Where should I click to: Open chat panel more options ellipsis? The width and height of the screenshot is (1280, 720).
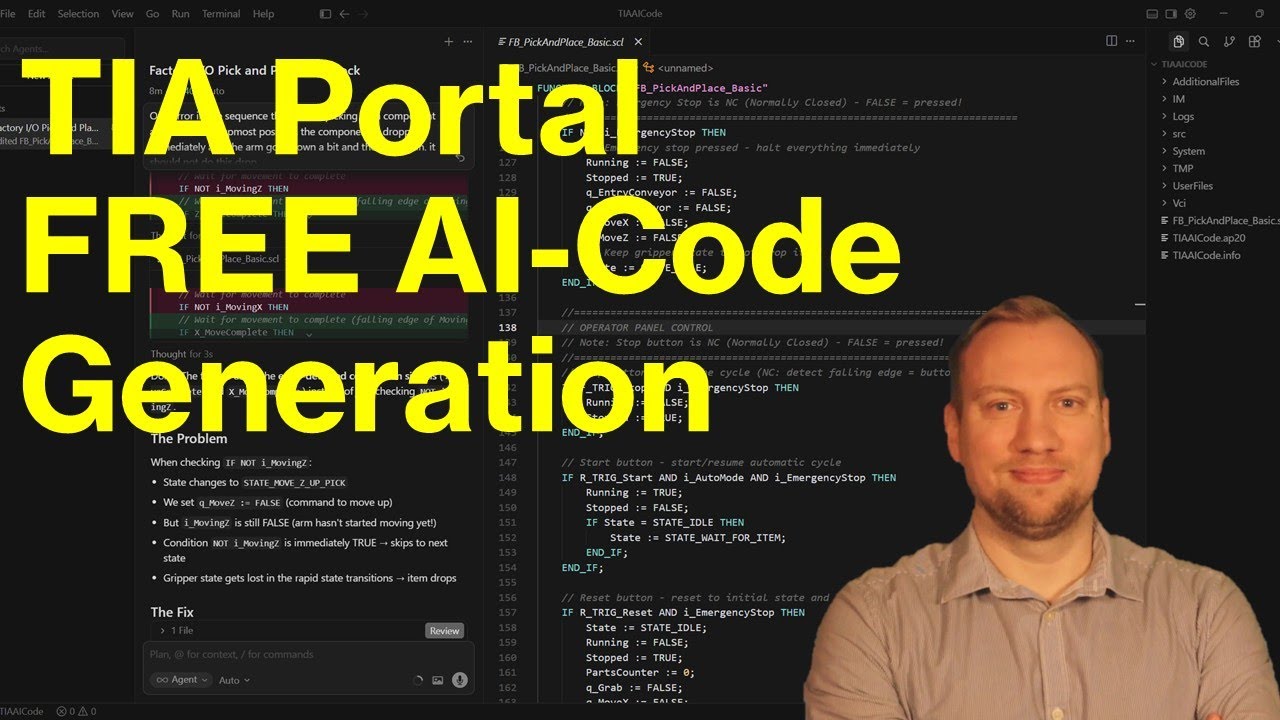(467, 42)
